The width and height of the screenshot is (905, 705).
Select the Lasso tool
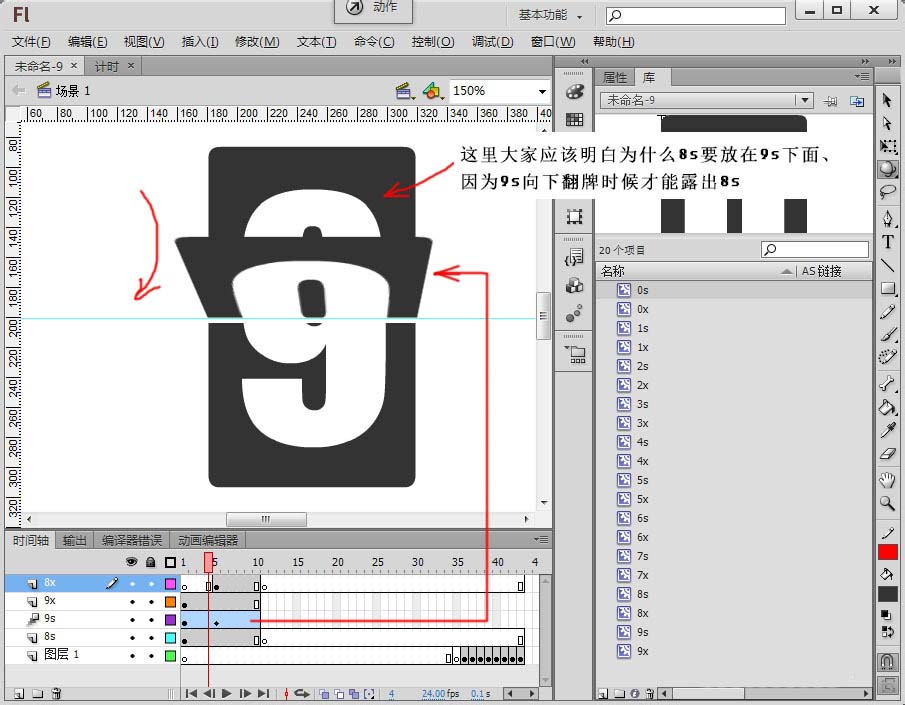pos(887,192)
